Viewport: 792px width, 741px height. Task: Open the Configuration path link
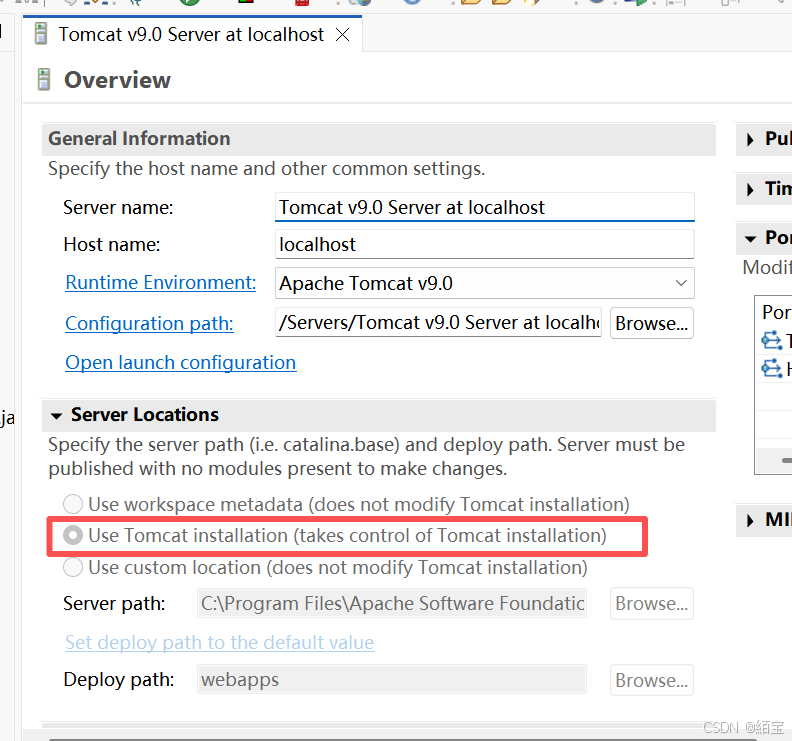[x=150, y=323]
